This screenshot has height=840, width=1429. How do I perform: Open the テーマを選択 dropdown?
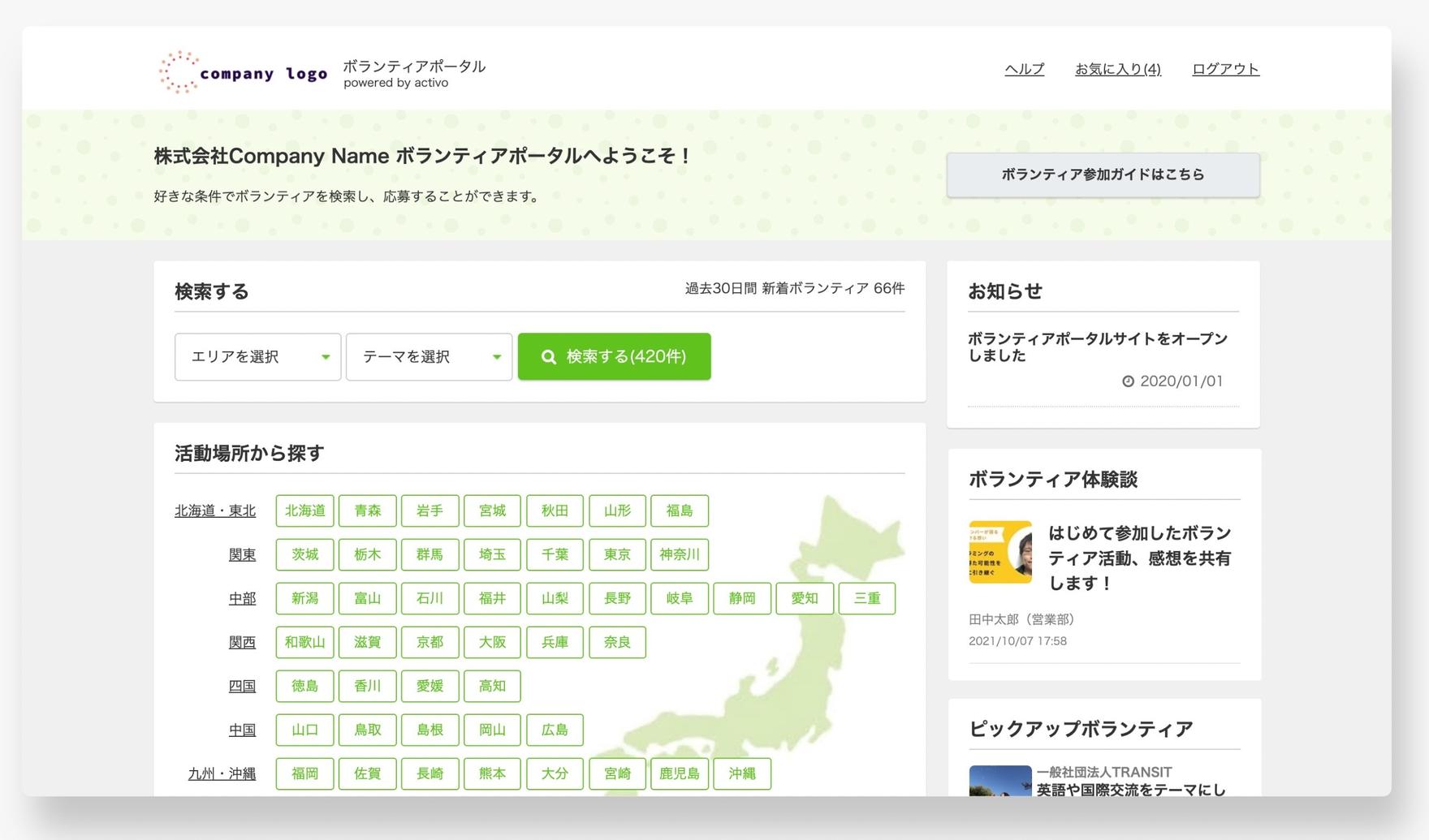click(x=429, y=356)
